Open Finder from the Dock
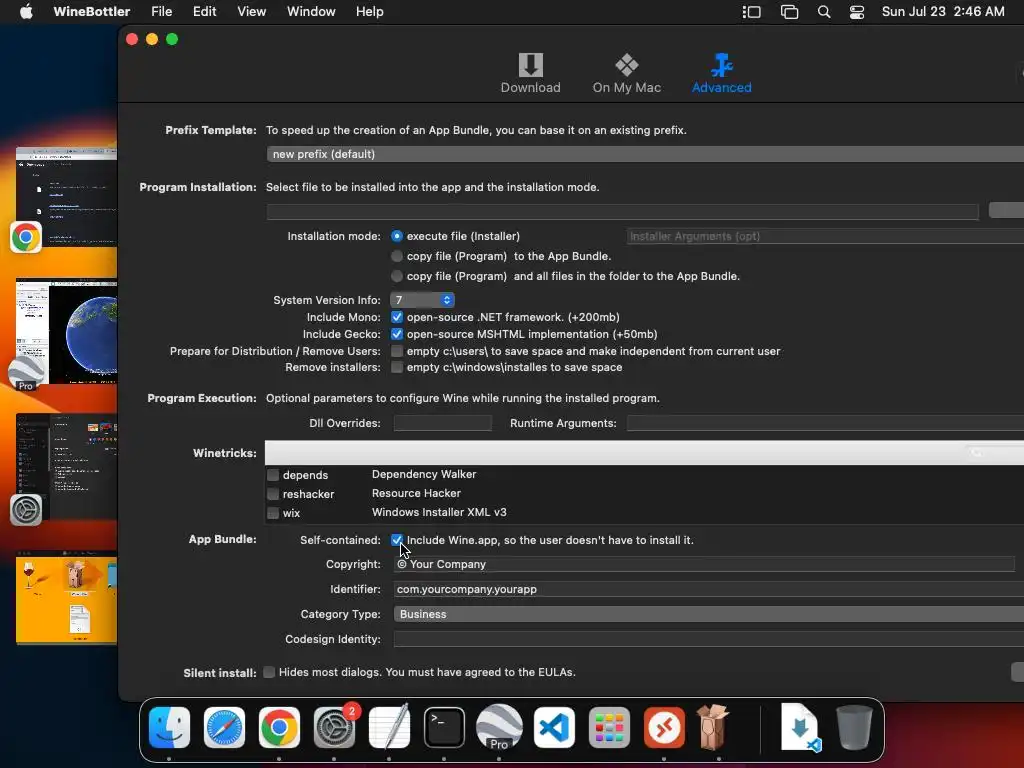The height and width of the screenshot is (768, 1024). [x=169, y=727]
